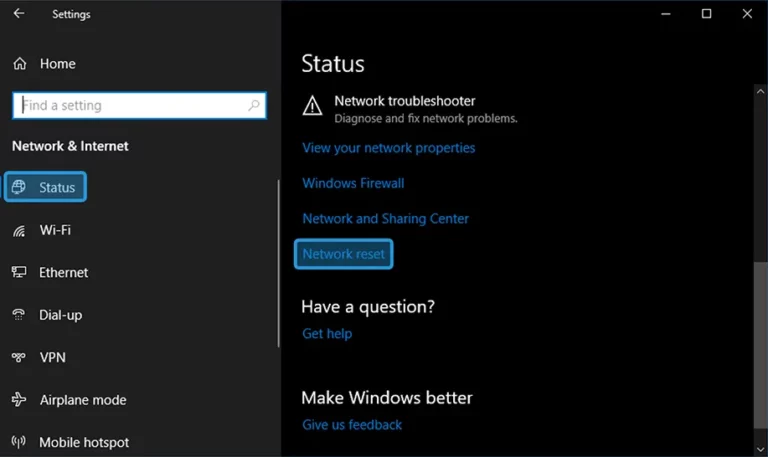Focus the Find a setting search box
Viewport: 768px width, 457px height.
point(140,105)
